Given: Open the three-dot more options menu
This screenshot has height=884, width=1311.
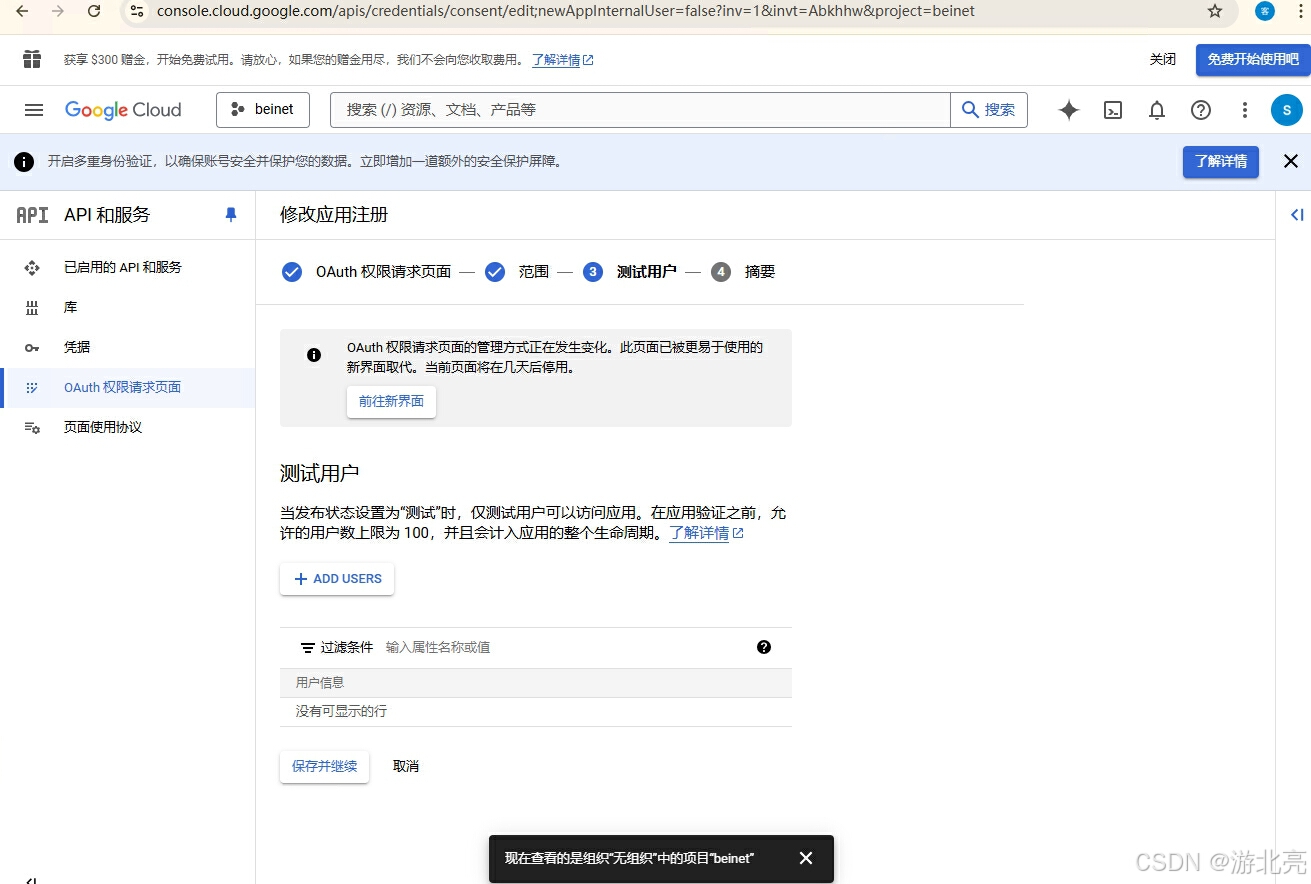Looking at the screenshot, I should (x=1245, y=110).
